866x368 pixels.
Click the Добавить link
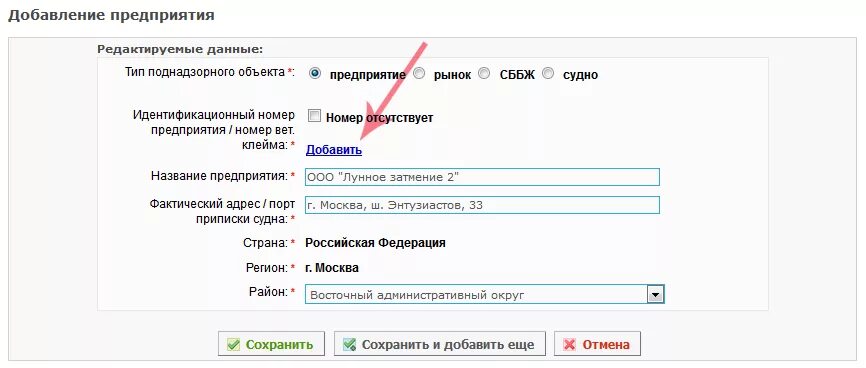point(334,150)
